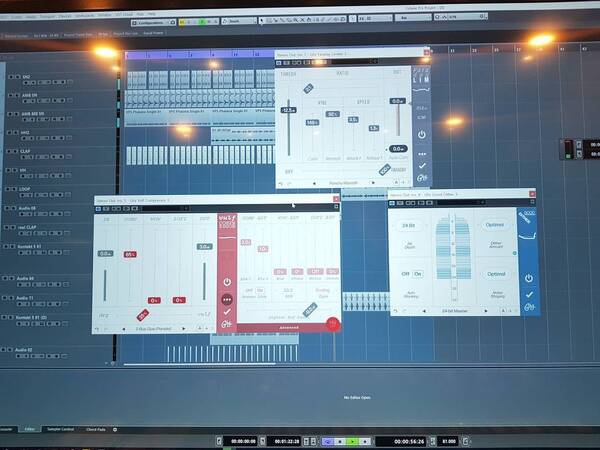The height and width of the screenshot is (450, 600).
Task: Toggle the Off/On switch in compressor advanced section
Action: 254,290
